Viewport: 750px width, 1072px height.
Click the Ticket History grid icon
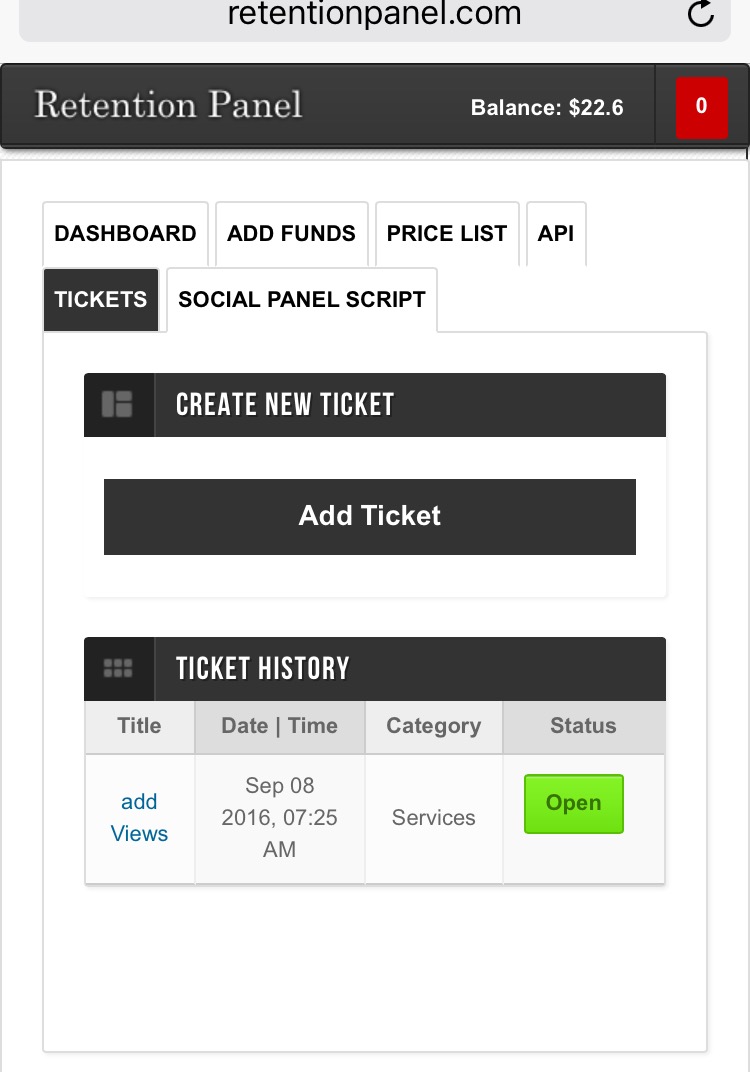118,668
